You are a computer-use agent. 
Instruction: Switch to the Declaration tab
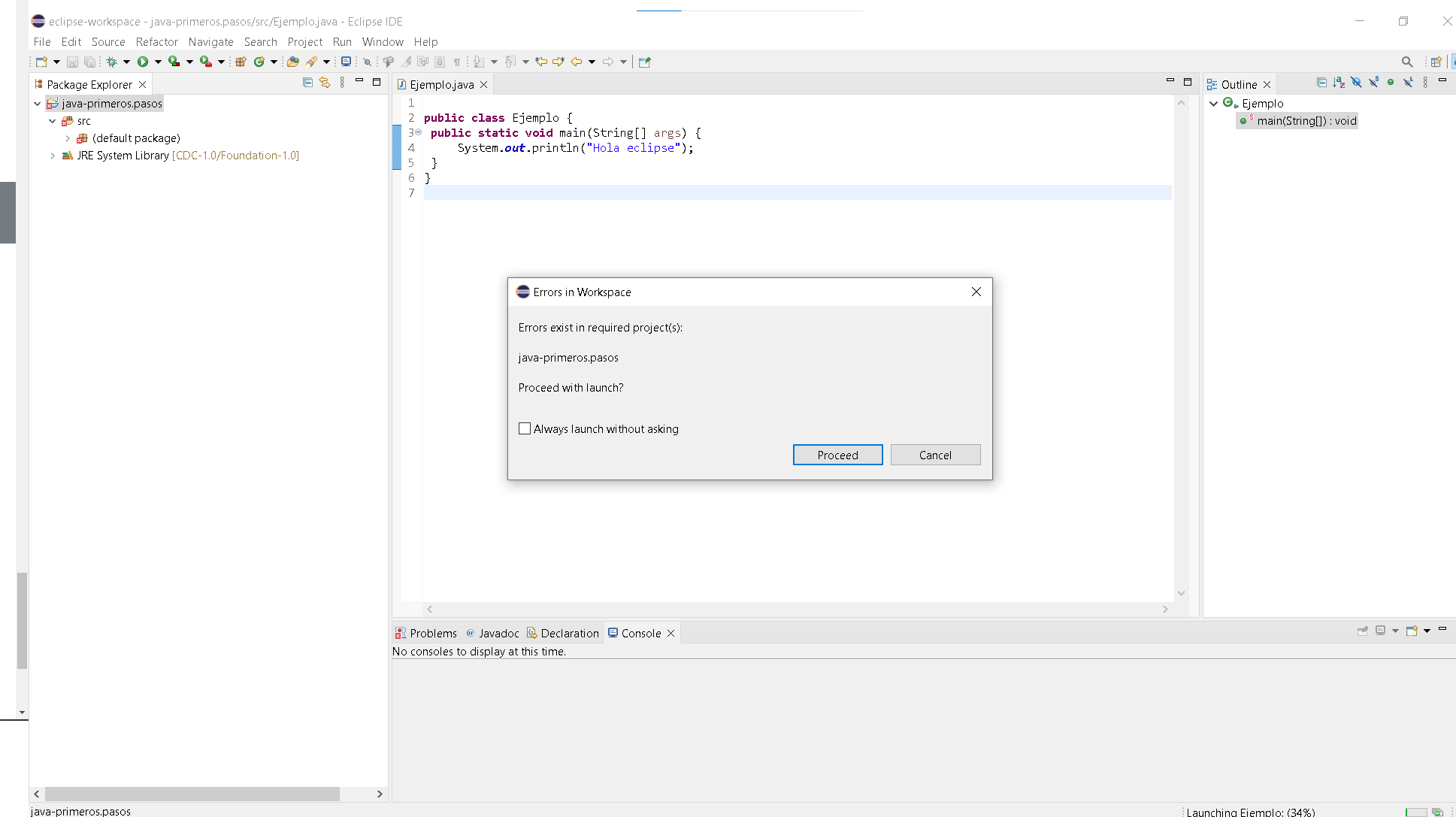click(x=563, y=633)
